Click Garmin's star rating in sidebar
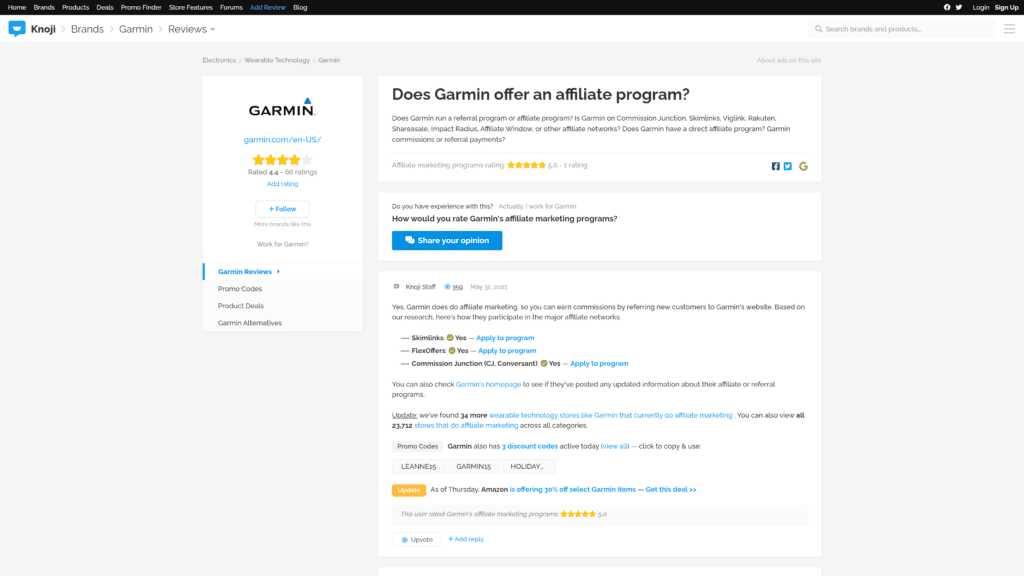This screenshot has height=576, width=1024. (x=282, y=159)
